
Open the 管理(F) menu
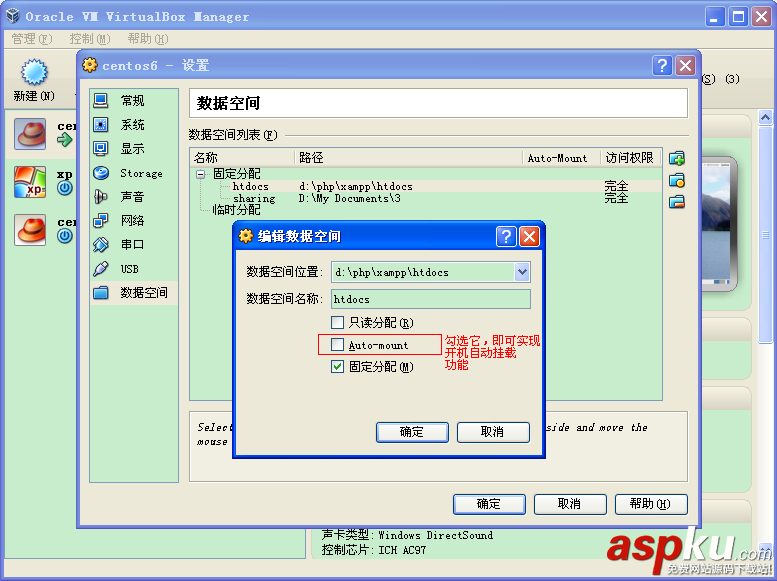32,39
